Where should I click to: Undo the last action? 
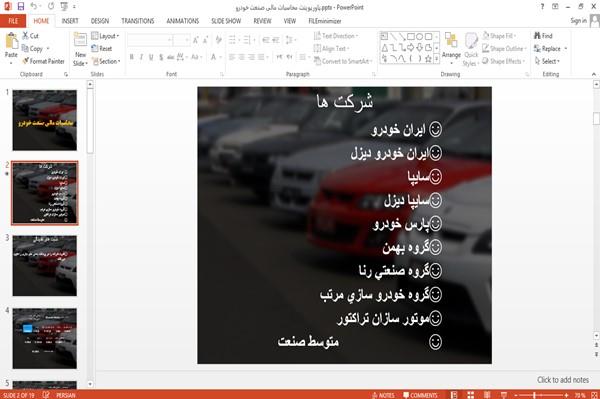[x=34, y=7]
